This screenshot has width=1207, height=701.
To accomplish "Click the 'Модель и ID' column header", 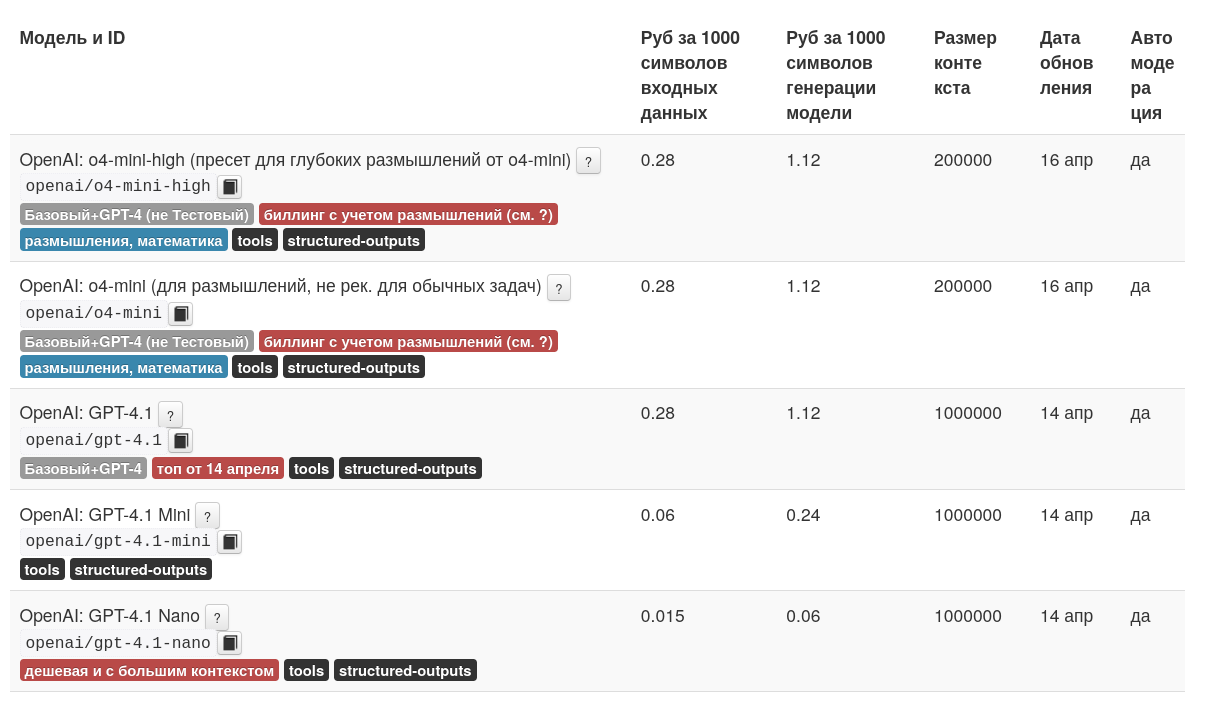I will [x=72, y=38].
